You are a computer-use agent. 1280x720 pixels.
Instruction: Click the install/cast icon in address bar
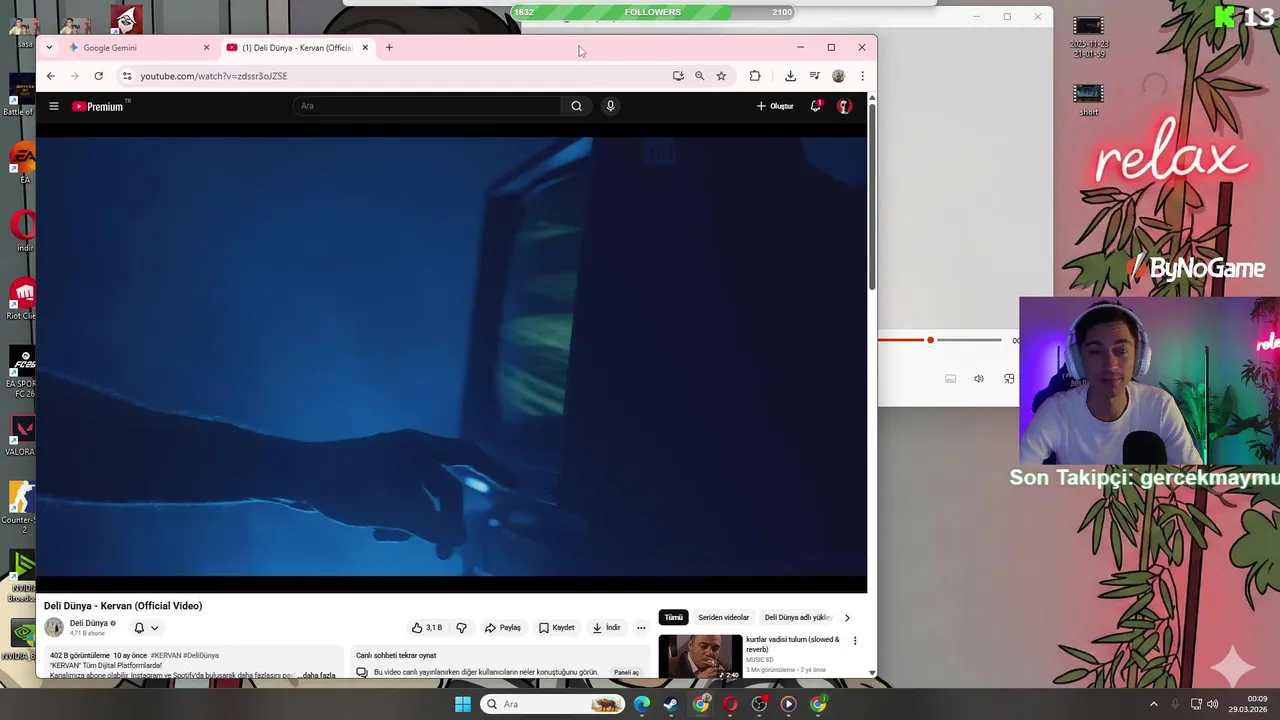point(678,76)
